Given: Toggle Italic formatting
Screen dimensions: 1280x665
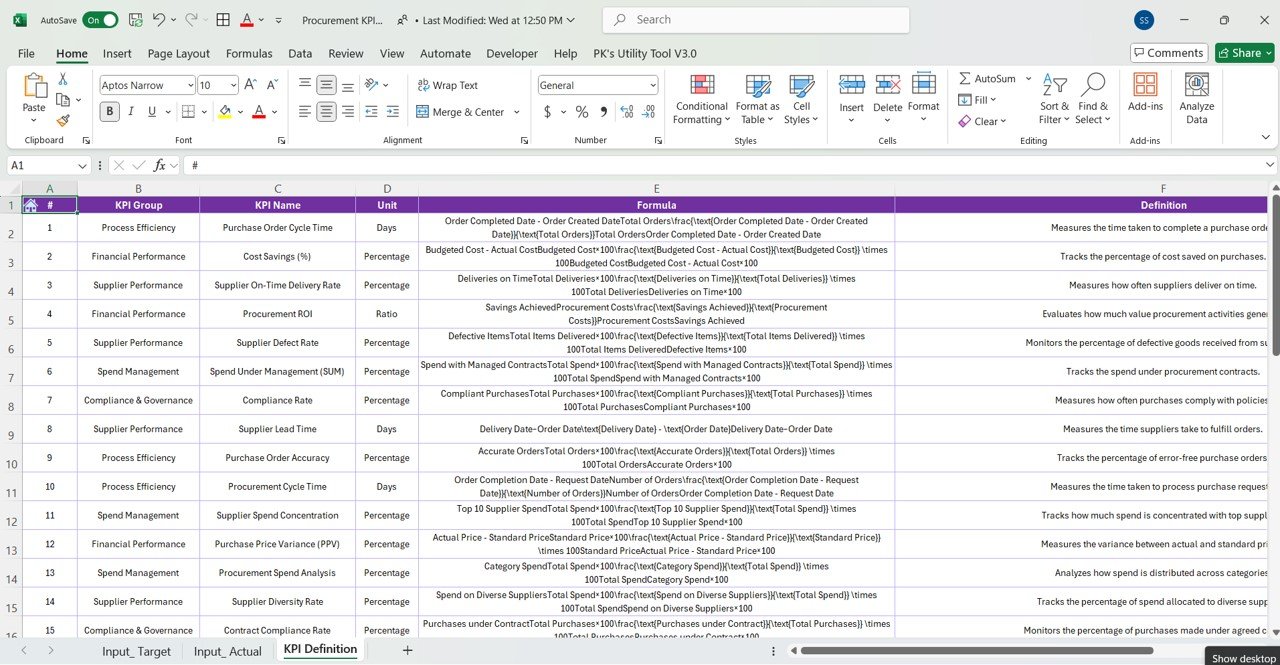Looking at the screenshot, I should pyautogui.click(x=132, y=112).
